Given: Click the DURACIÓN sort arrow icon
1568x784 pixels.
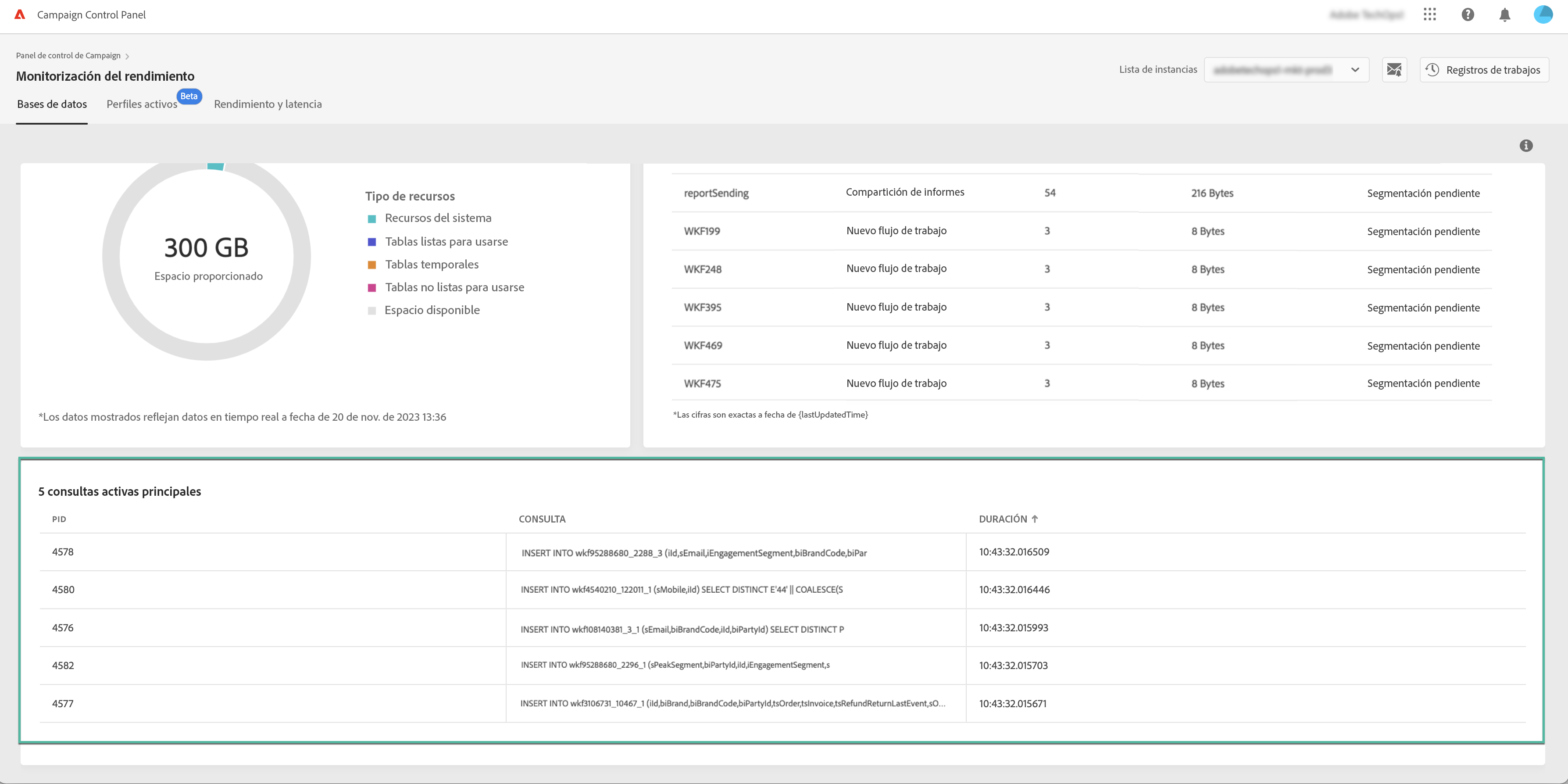Looking at the screenshot, I should (1035, 519).
